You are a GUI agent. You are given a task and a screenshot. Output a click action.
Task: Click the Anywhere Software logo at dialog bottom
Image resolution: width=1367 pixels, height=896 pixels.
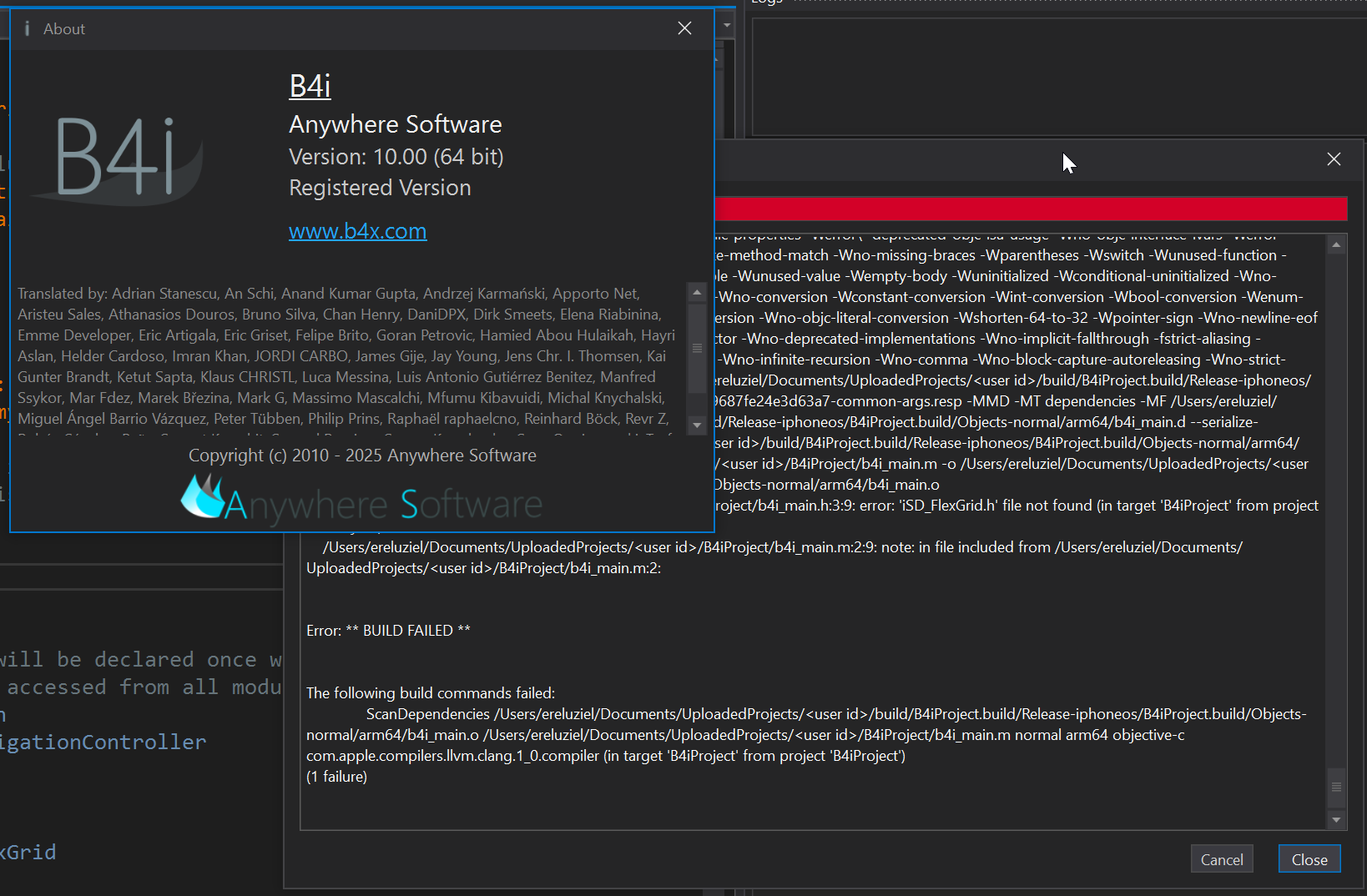pyautogui.click(x=361, y=499)
